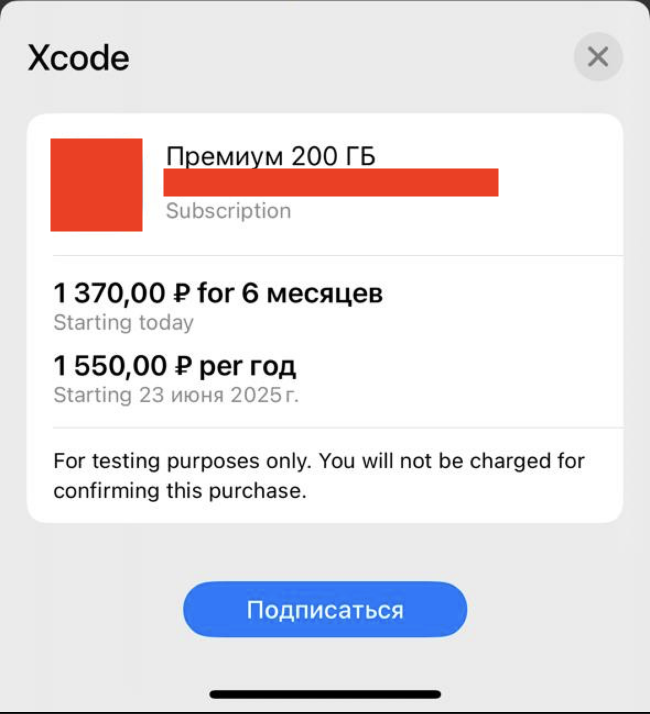Click the For testing purposes only notice
This screenshot has width=650, height=714.
click(318, 461)
